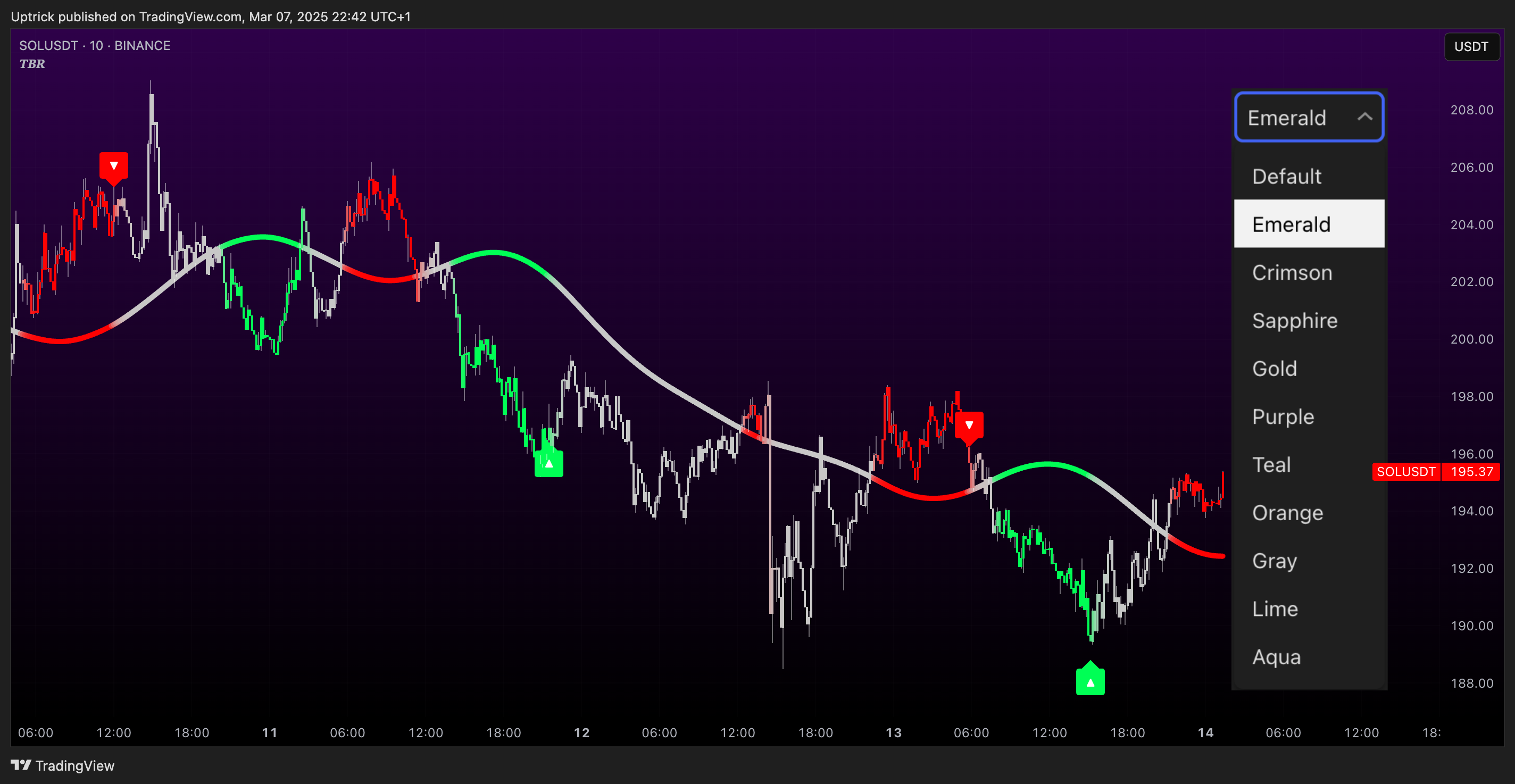This screenshot has height=784, width=1515.
Task: Select the Gray theme option
Action: (x=1309, y=561)
